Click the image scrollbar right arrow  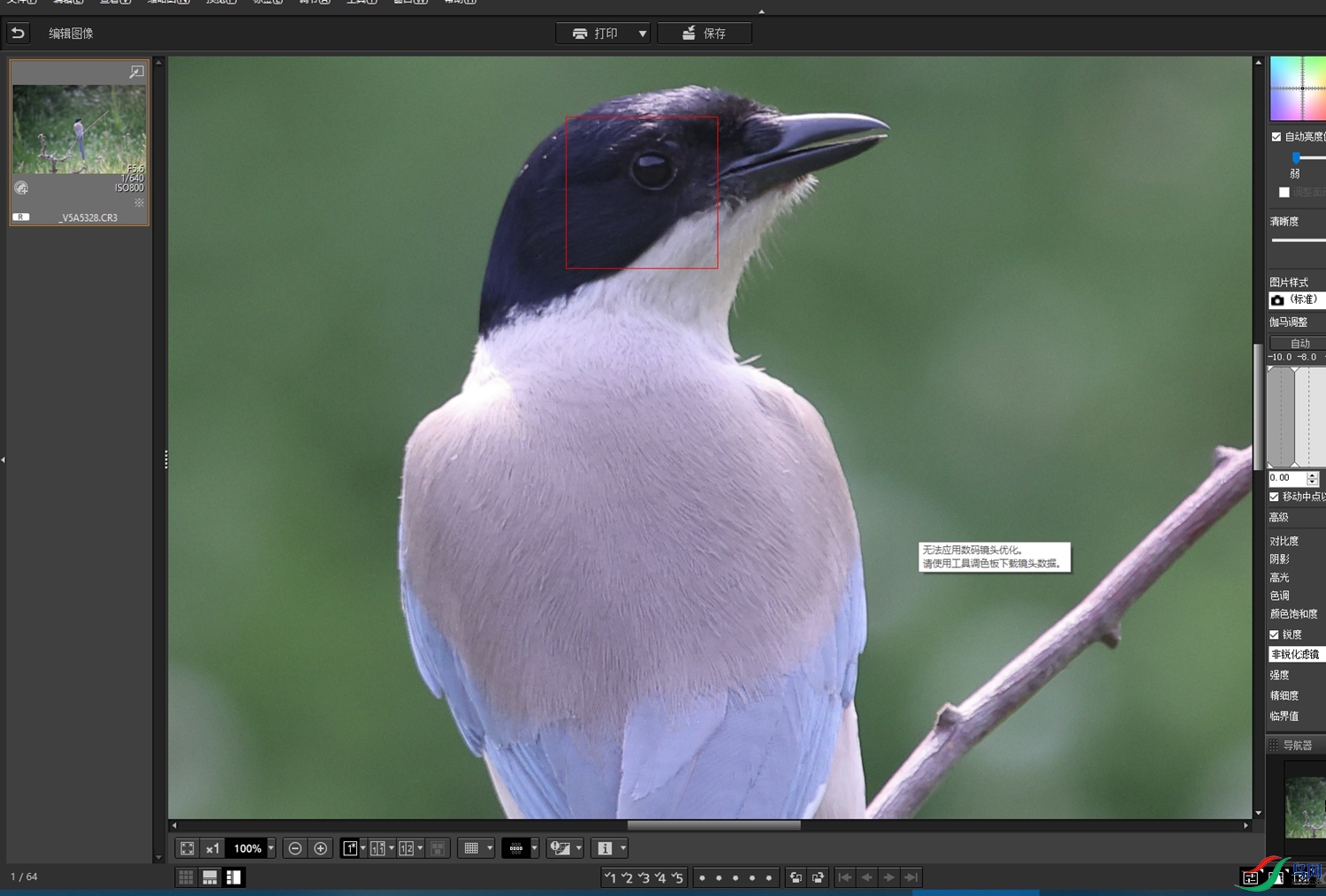1246,825
